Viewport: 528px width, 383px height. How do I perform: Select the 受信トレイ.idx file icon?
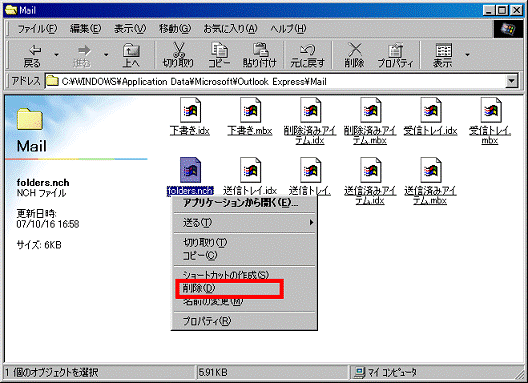(x=431, y=110)
